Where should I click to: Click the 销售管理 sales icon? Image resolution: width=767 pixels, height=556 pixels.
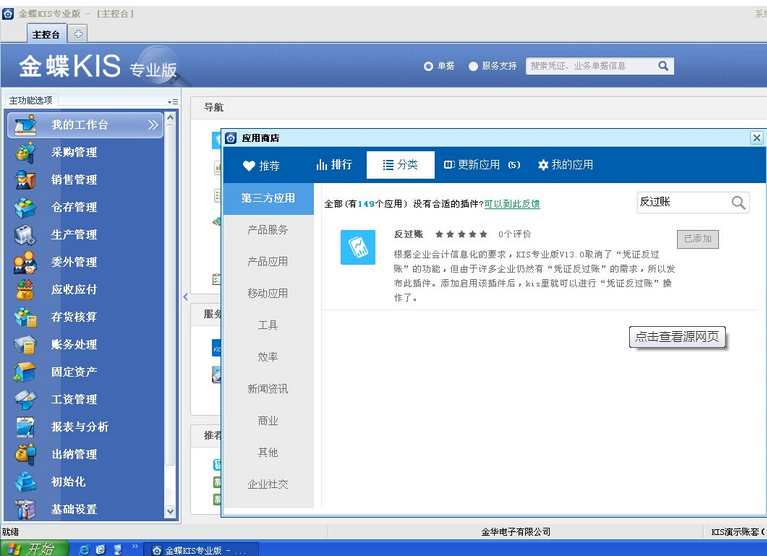(x=25, y=180)
